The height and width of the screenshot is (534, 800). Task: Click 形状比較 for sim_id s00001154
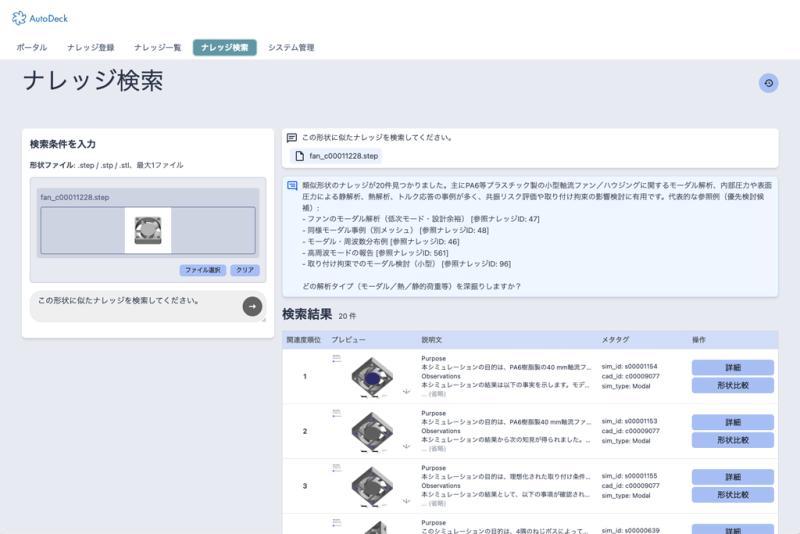pyautogui.click(x=733, y=385)
